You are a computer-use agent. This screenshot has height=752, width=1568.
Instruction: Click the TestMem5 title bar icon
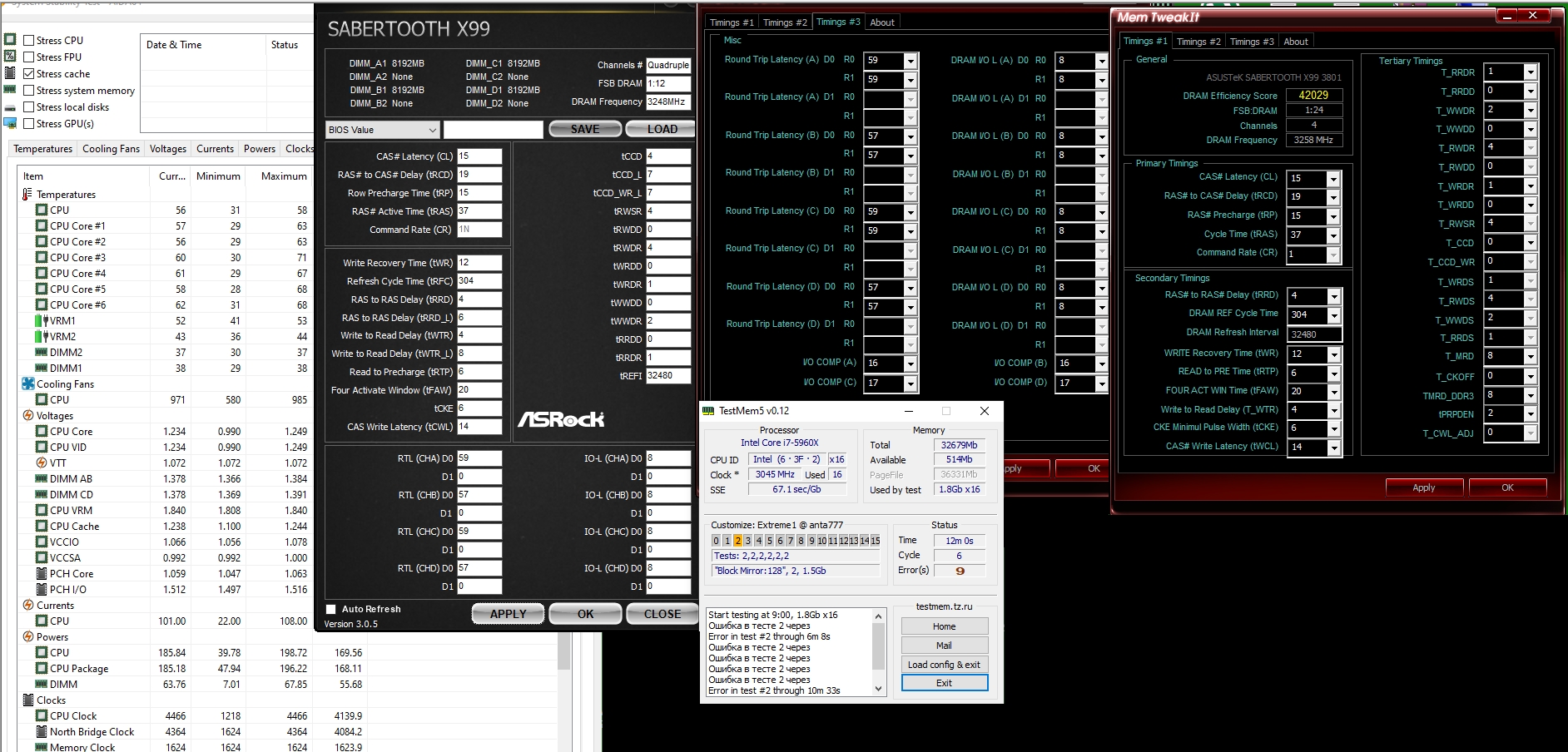tap(708, 410)
